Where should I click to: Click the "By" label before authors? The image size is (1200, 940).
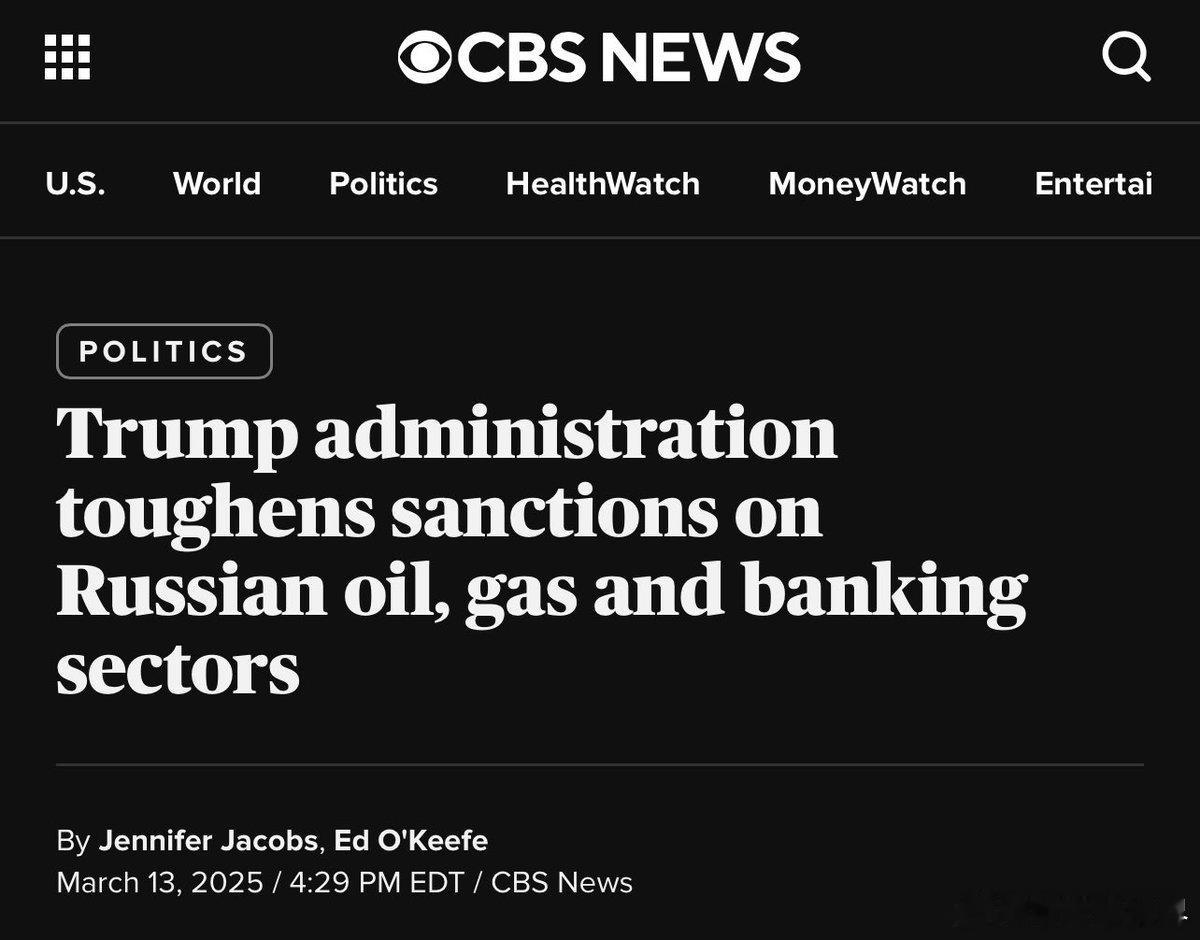tap(73, 841)
